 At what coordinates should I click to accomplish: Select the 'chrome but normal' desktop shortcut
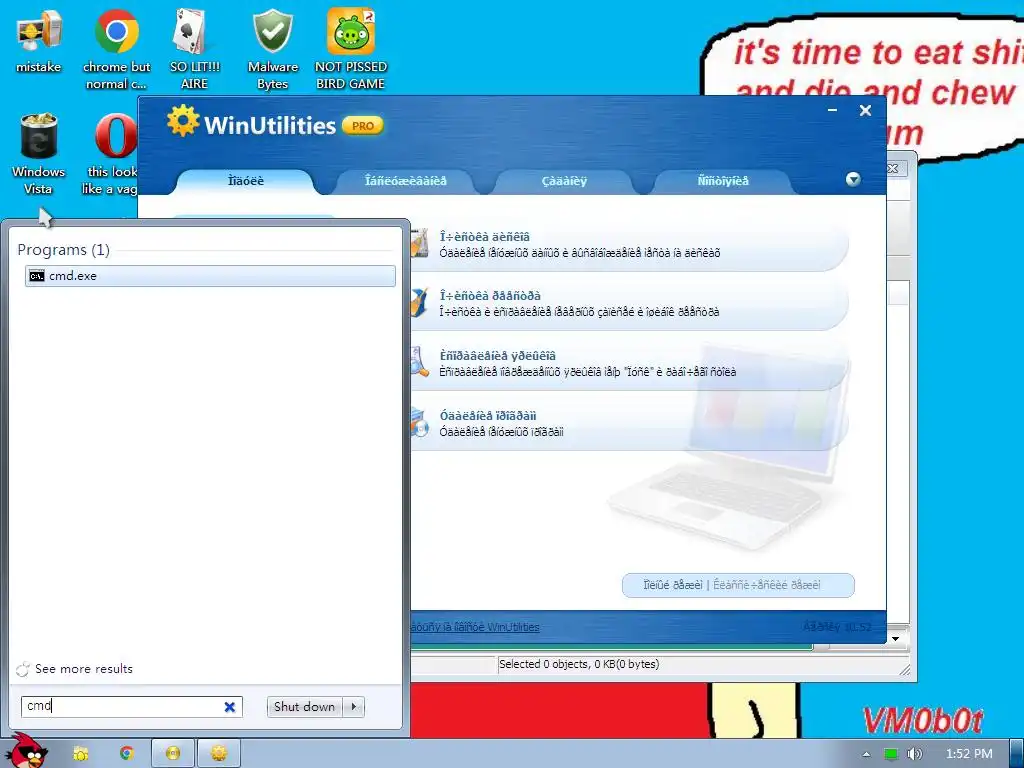[x=116, y=49]
